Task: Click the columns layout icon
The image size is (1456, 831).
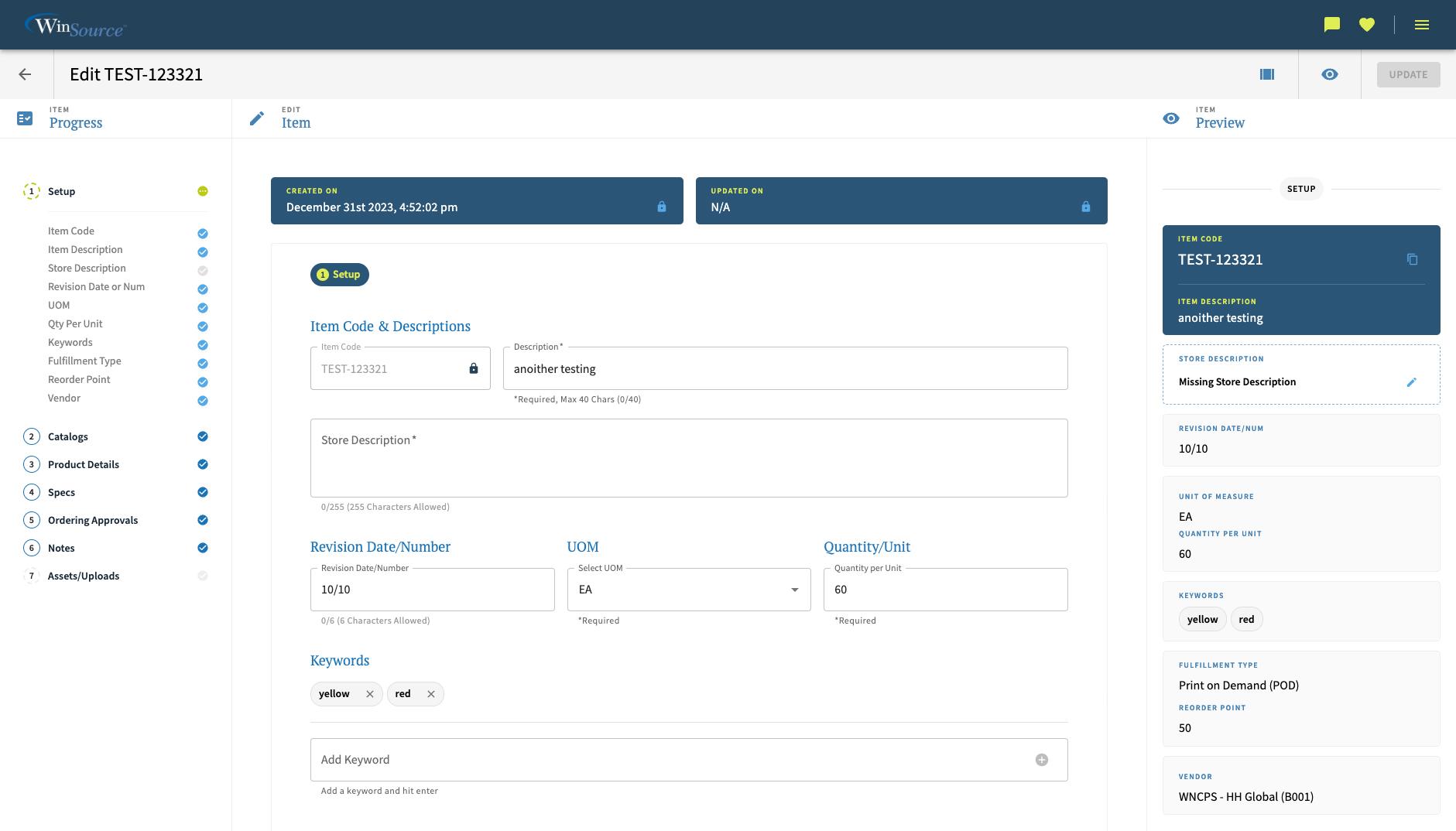Action: tap(1266, 74)
